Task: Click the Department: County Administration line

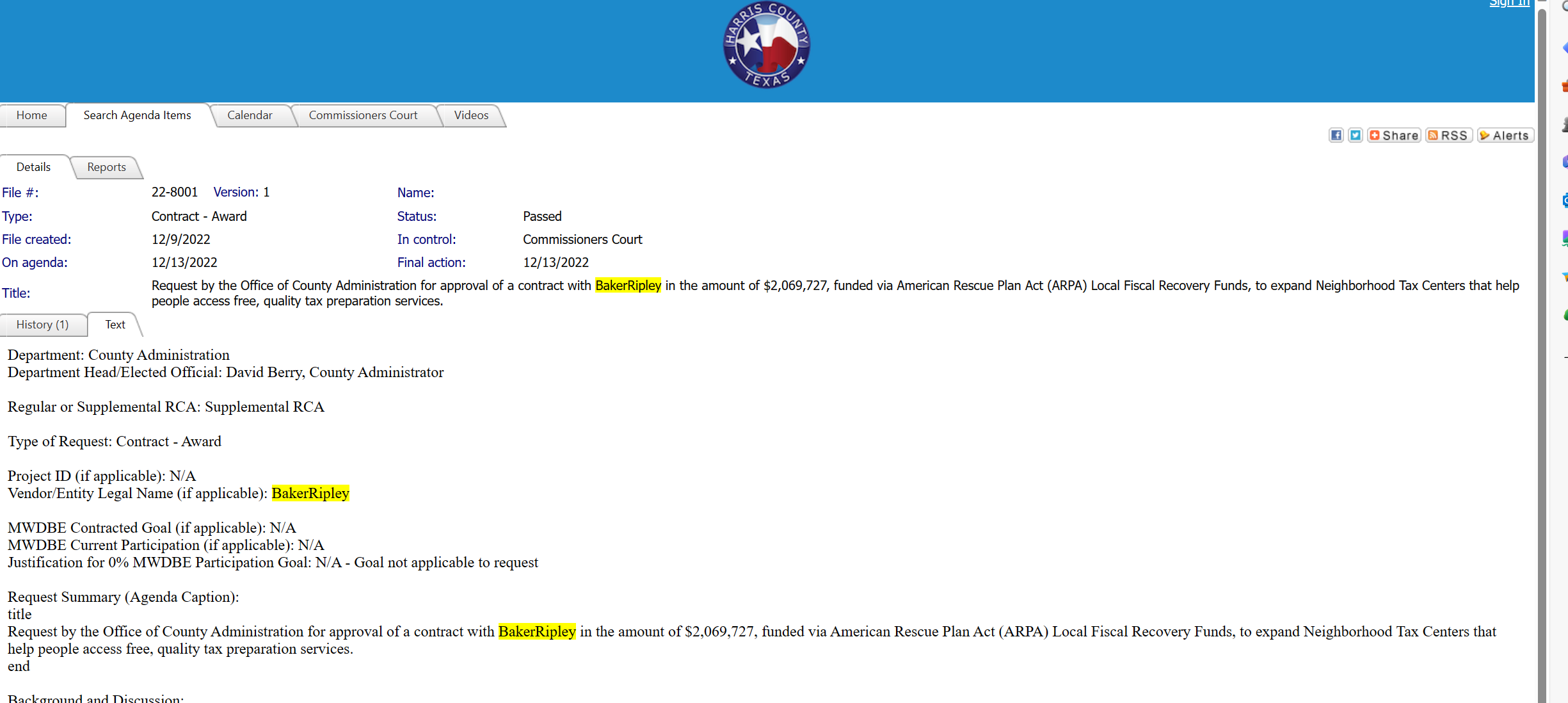Action: click(x=118, y=355)
